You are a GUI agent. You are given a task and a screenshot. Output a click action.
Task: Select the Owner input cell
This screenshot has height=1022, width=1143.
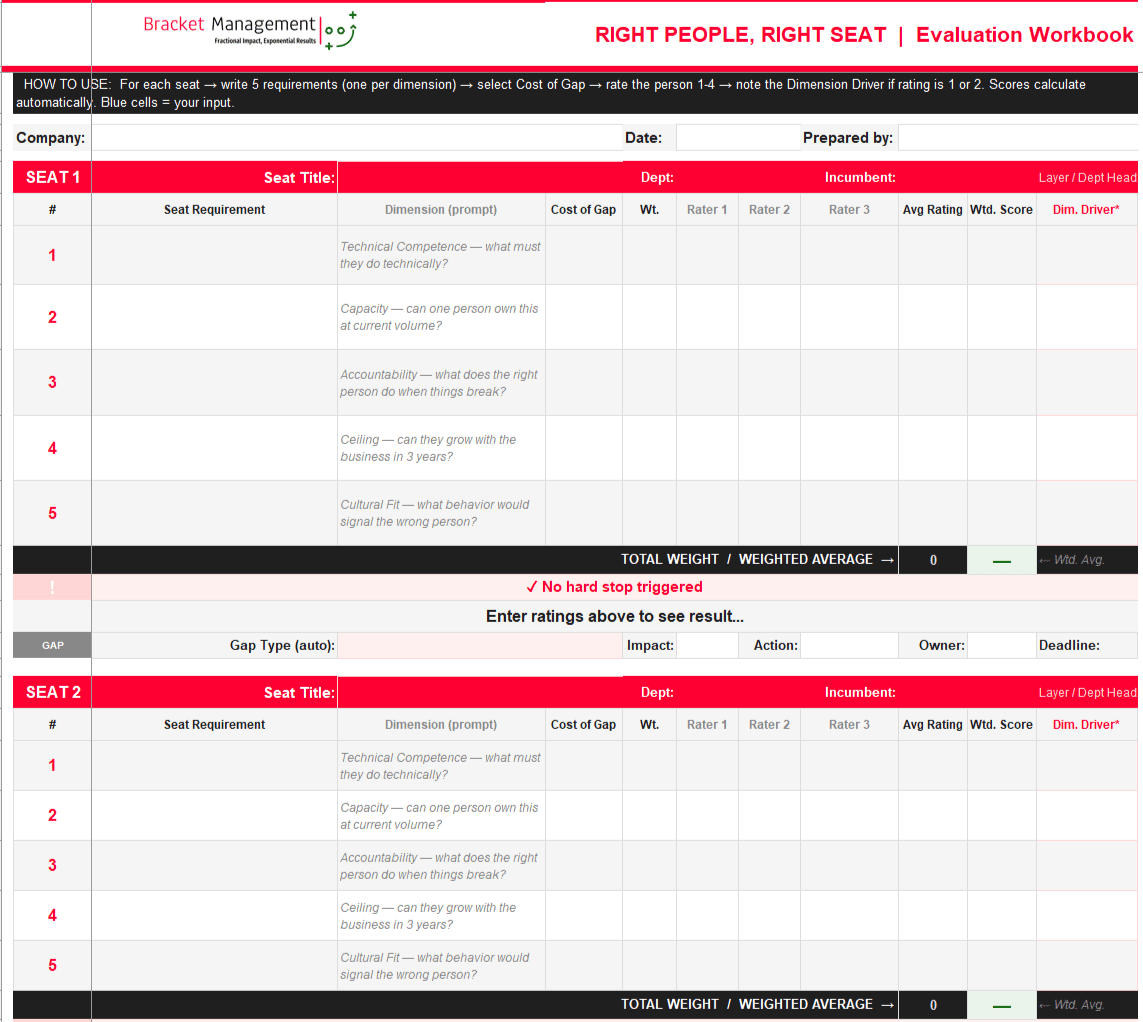[x=1002, y=645]
